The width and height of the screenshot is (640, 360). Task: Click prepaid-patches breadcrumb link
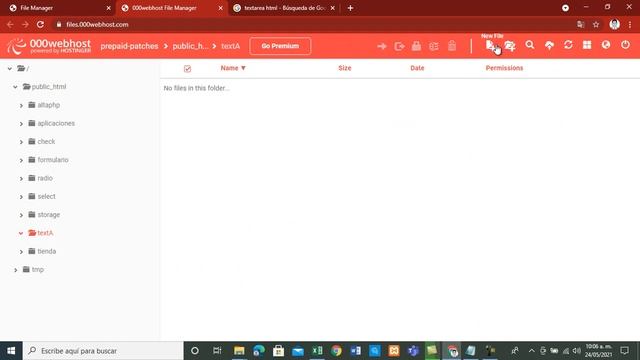[x=129, y=46]
